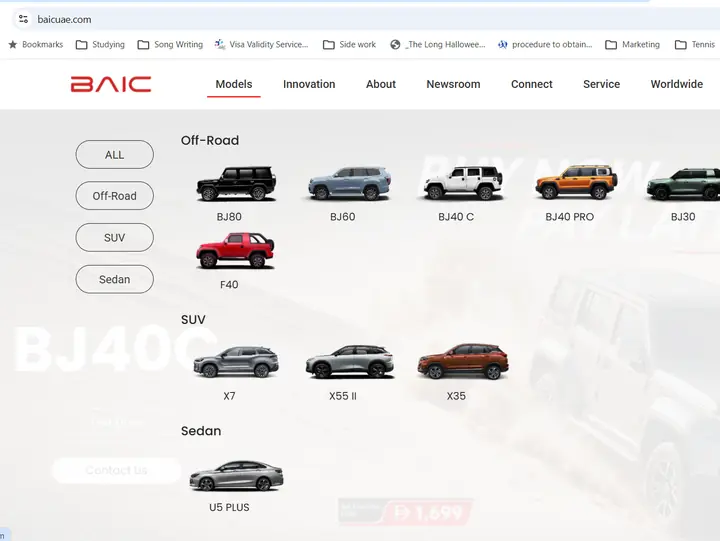Open the procedure to obtain bookmark
Image resolution: width=720 pixels, height=541 pixels.
(545, 45)
